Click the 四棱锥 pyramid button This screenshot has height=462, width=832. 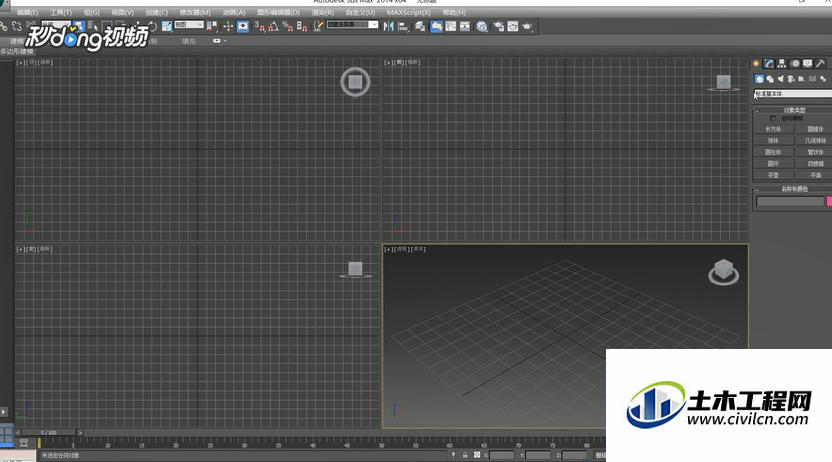[813, 163]
